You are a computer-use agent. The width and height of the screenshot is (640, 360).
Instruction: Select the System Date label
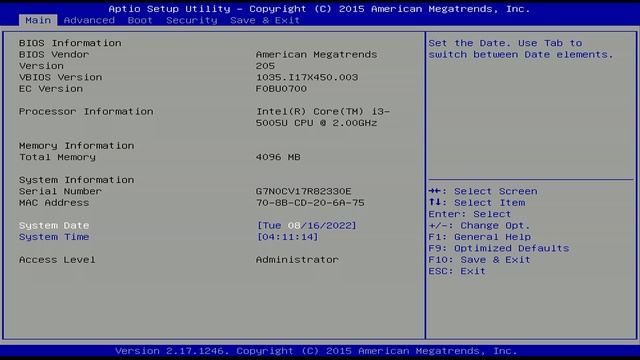[x=54, y=225]
